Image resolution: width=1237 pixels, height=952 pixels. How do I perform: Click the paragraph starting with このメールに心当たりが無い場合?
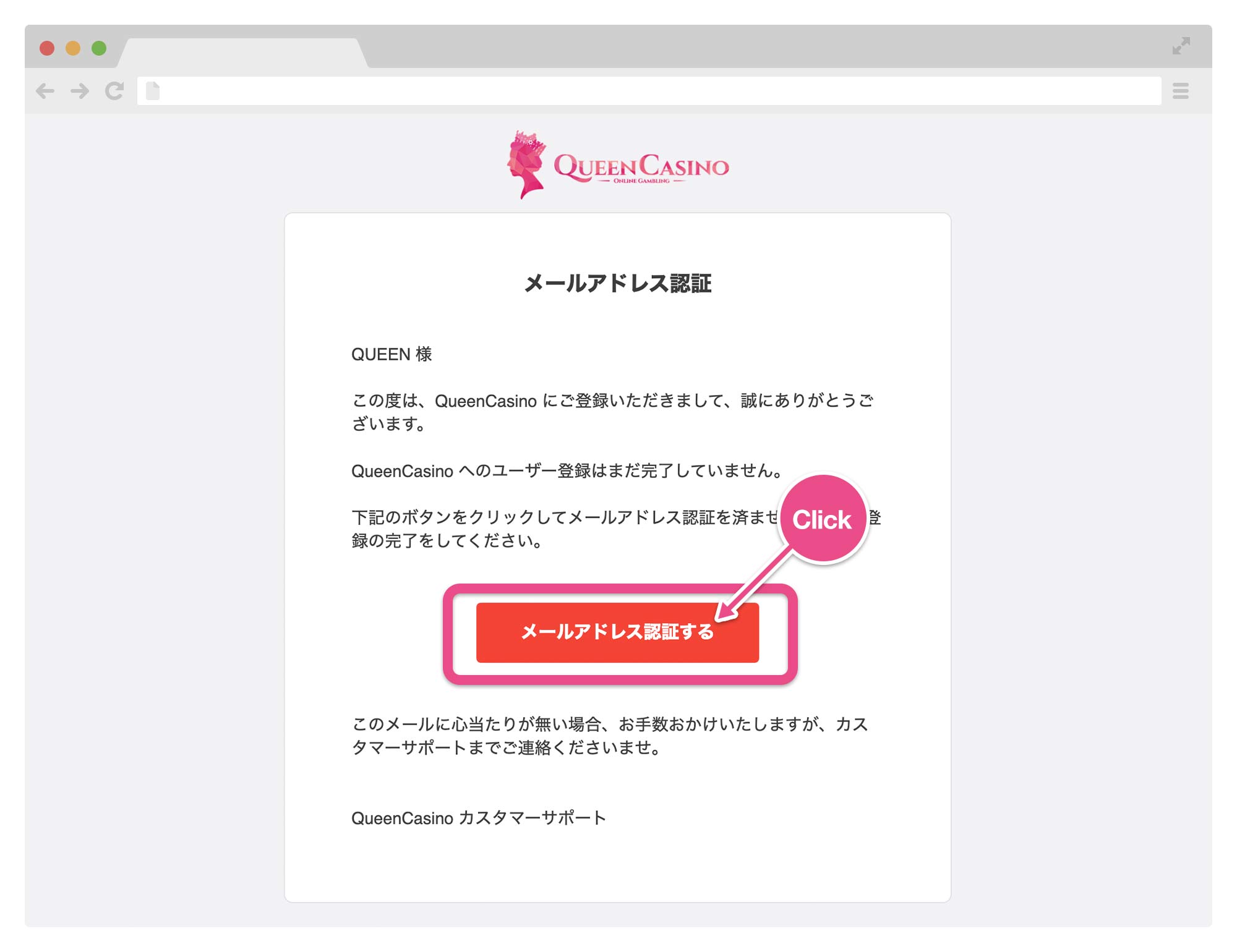(x=610, y=736)
